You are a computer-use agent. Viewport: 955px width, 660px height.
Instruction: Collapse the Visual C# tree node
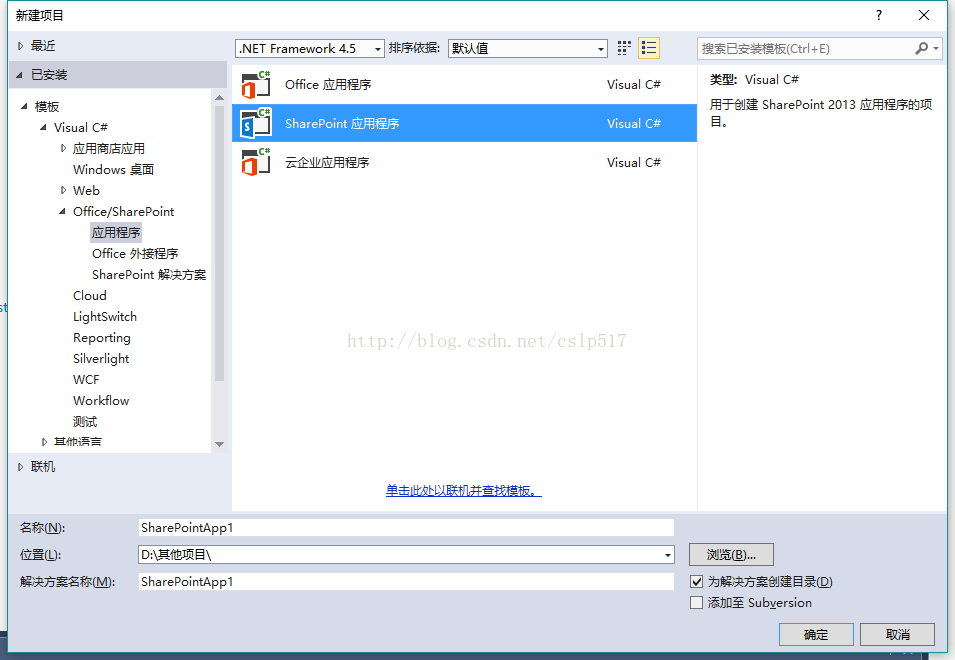(x=43, y=127)
